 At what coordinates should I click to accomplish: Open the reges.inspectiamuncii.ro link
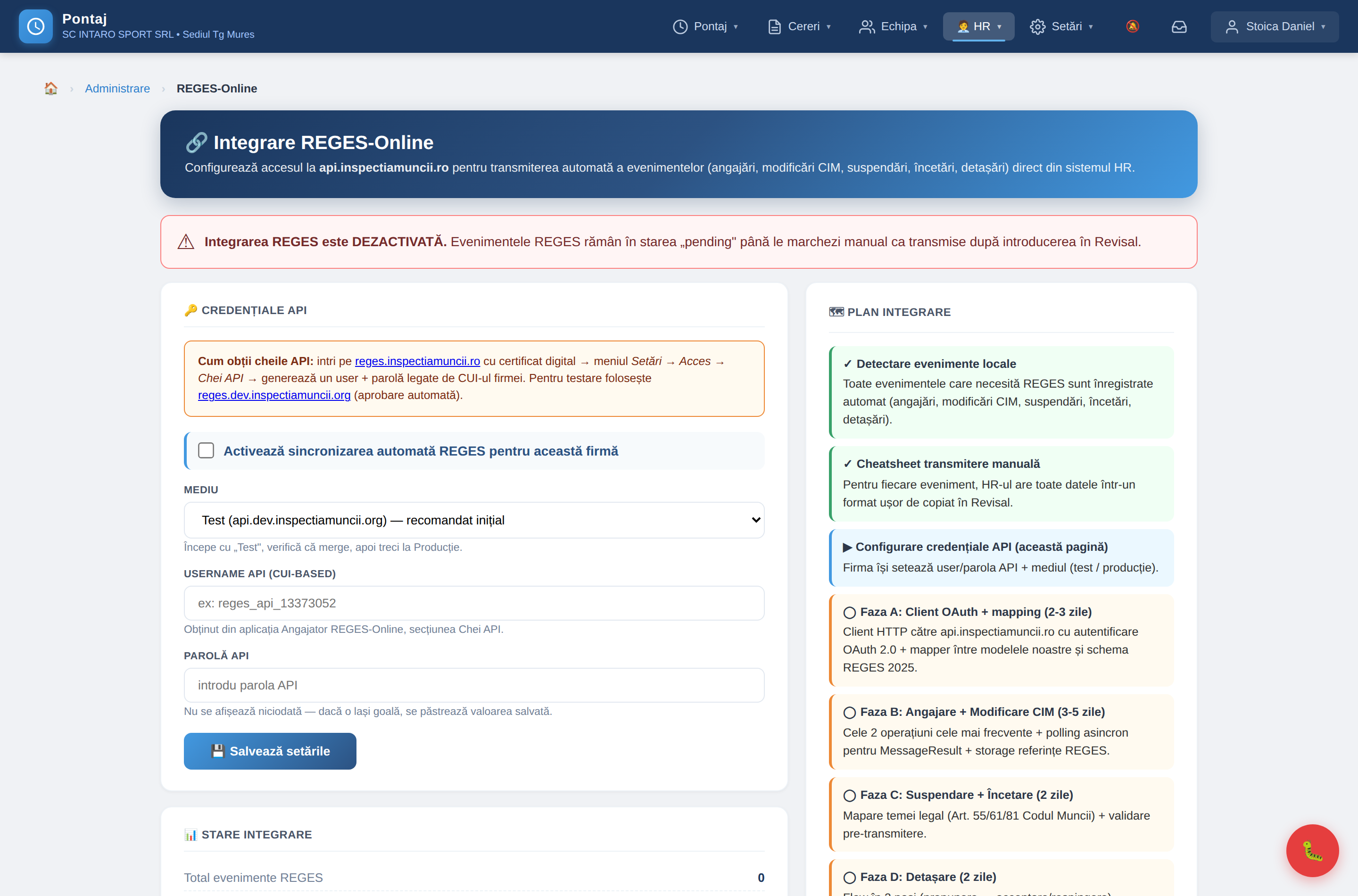(417, 361)
